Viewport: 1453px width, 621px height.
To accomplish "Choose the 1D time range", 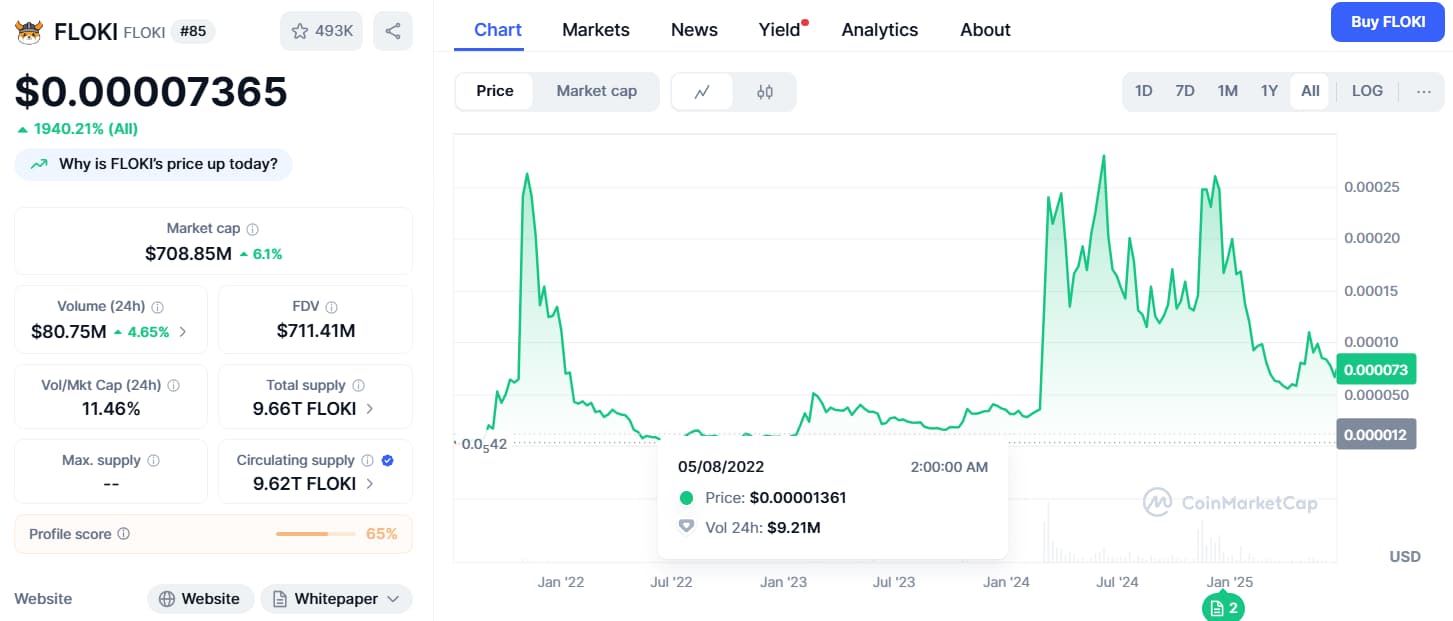I will pos(1144,91).
